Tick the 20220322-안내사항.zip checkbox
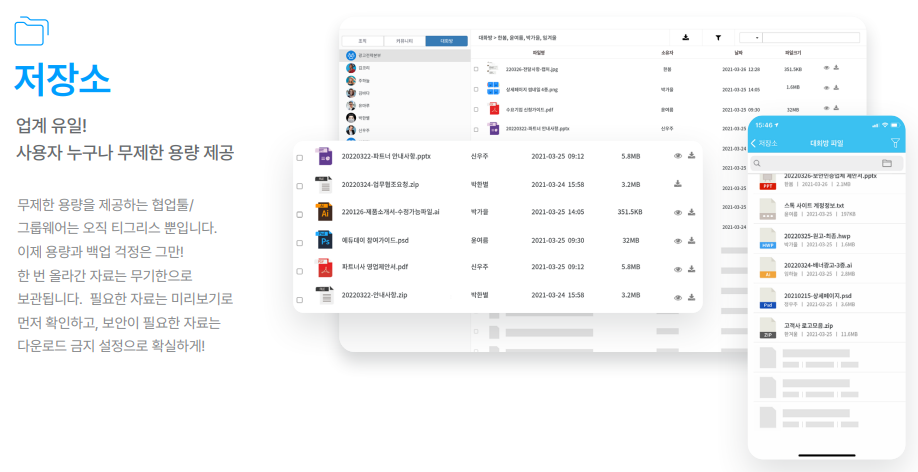Viewport: 918px width, 472px height. tap(300, 299)
